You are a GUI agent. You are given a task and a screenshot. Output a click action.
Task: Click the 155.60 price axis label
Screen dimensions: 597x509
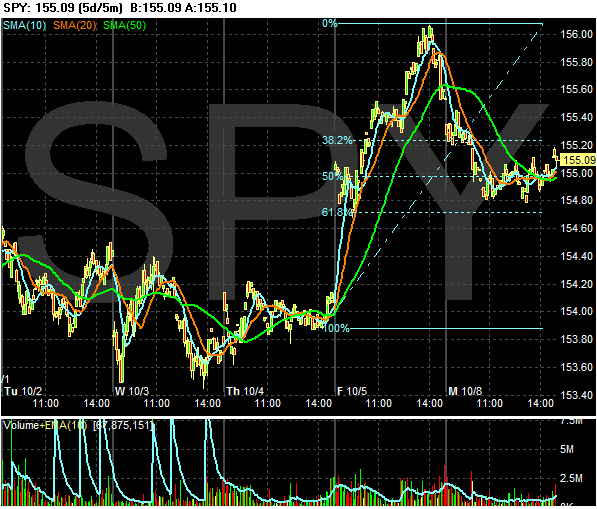(576, 89)
